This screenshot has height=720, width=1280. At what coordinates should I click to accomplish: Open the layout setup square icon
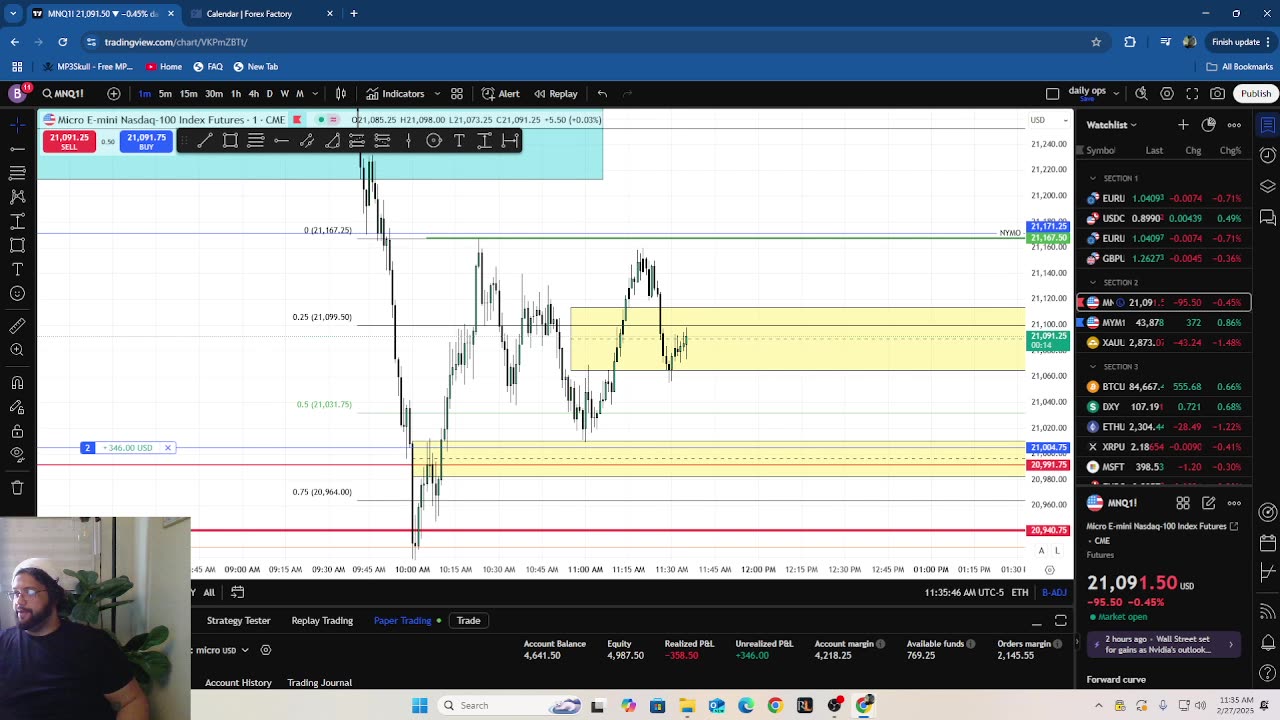click(x=1052, y=94)
